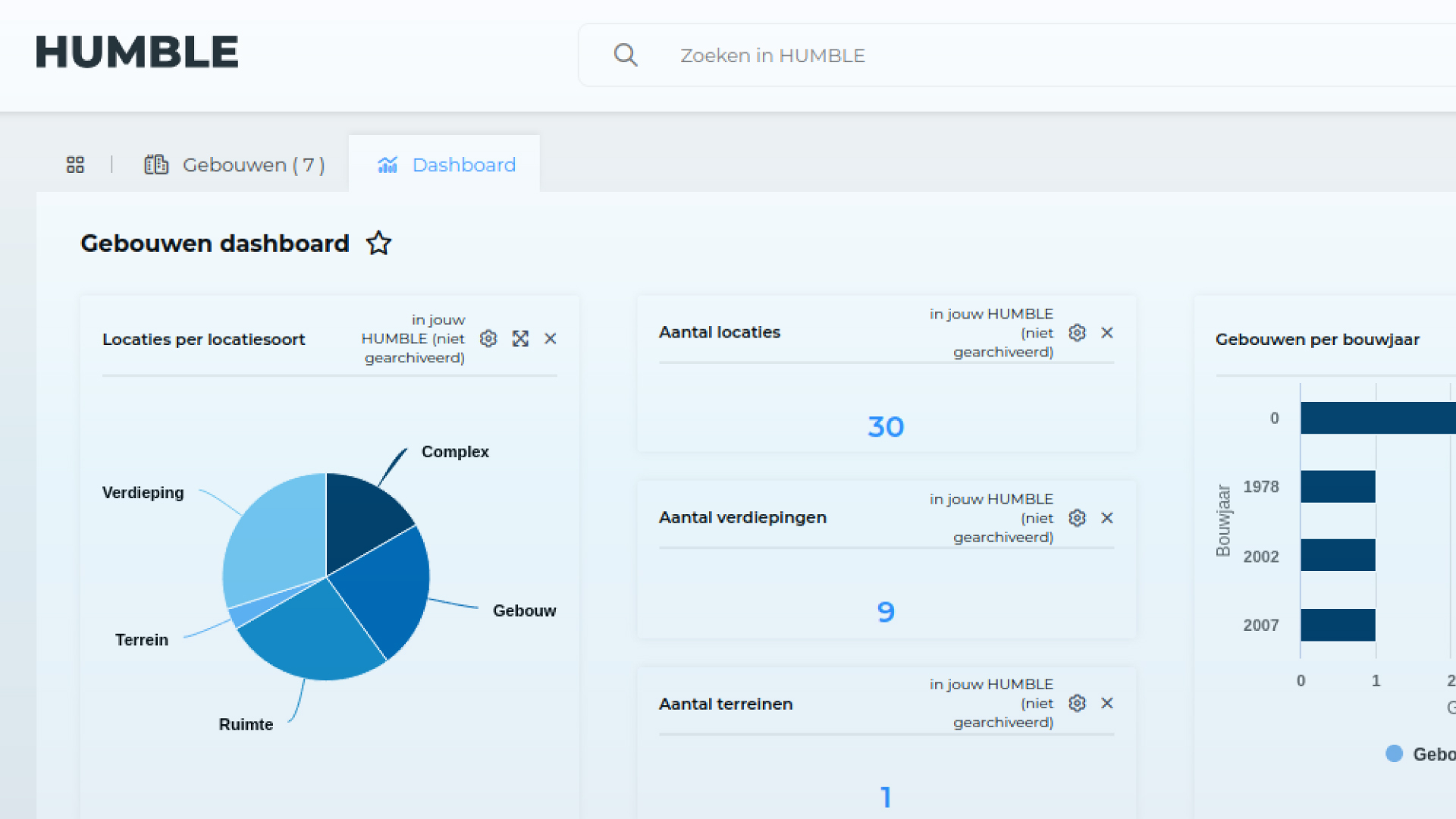Close the Aantal verdiepingen widget
Image resolution: width=1456 pixels, height=819 pixels.
1107,518
